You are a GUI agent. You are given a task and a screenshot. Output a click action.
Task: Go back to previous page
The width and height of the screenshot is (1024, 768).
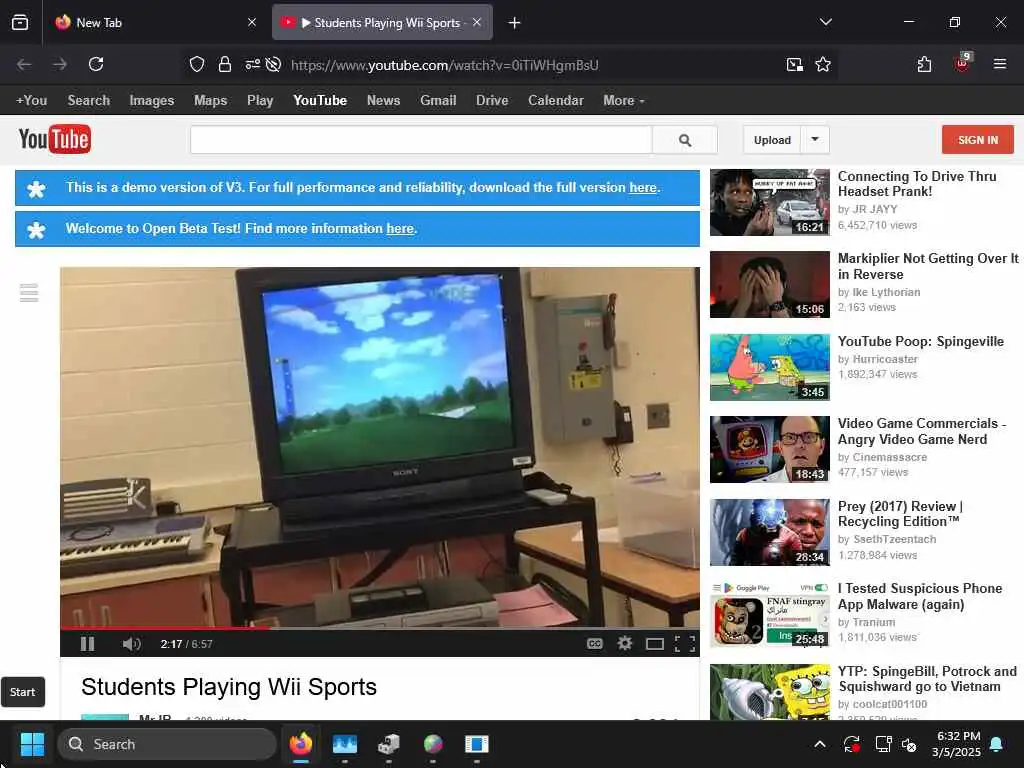[x=24, y=64]
